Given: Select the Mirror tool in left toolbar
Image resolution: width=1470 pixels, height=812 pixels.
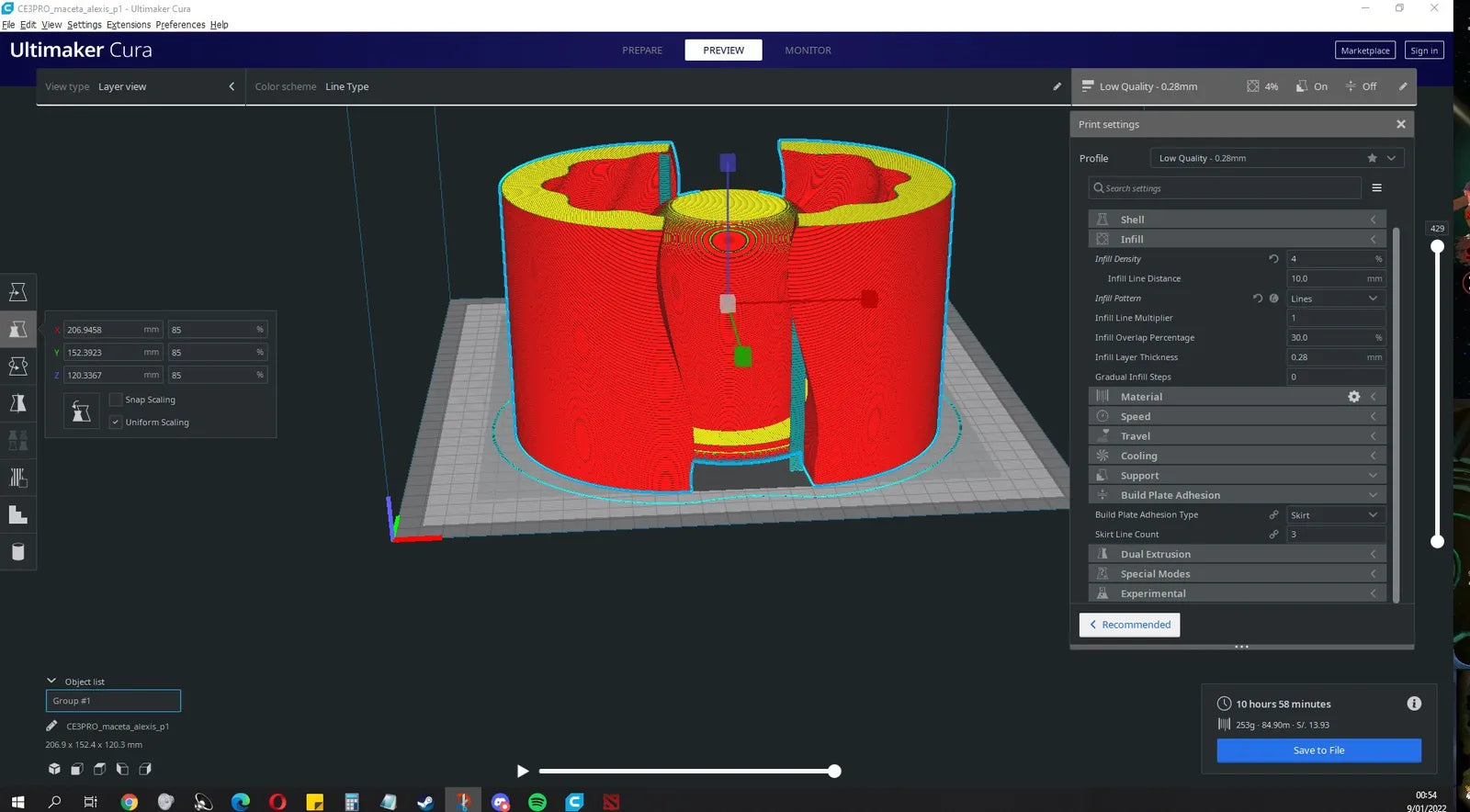Looking at the screenshot, I should click(x=17, y=402).
